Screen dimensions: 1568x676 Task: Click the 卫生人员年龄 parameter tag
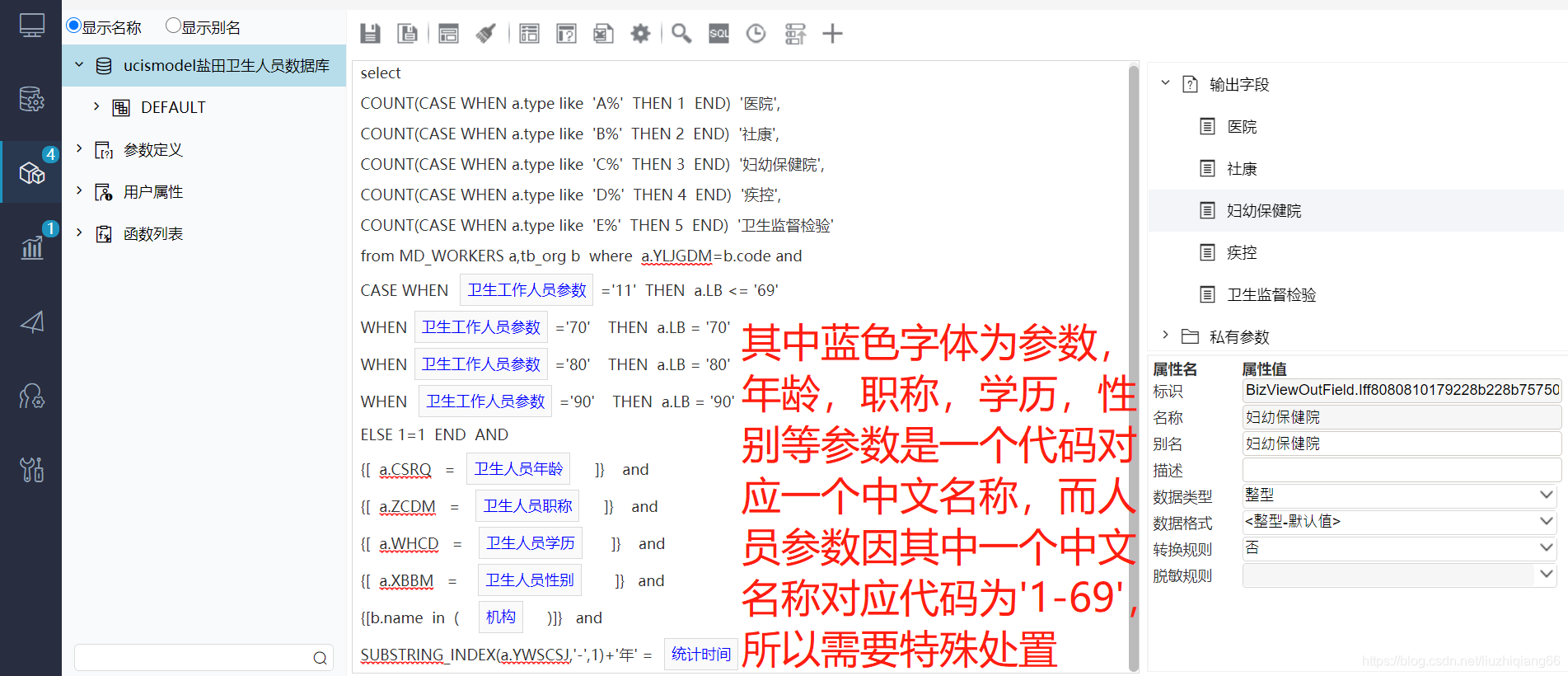[518, 469]
